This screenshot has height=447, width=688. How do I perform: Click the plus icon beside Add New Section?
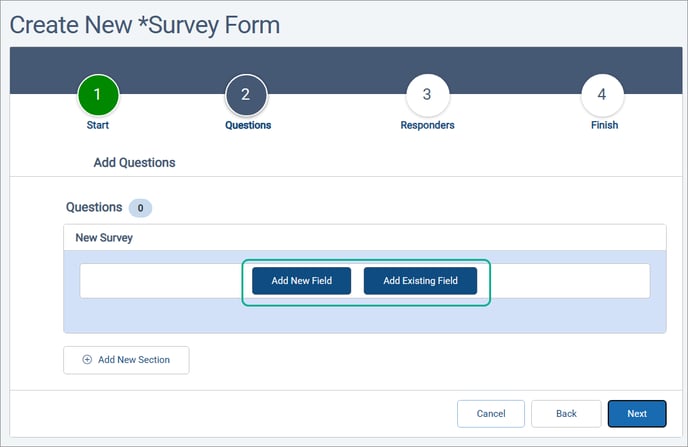(x=87, y=360)
